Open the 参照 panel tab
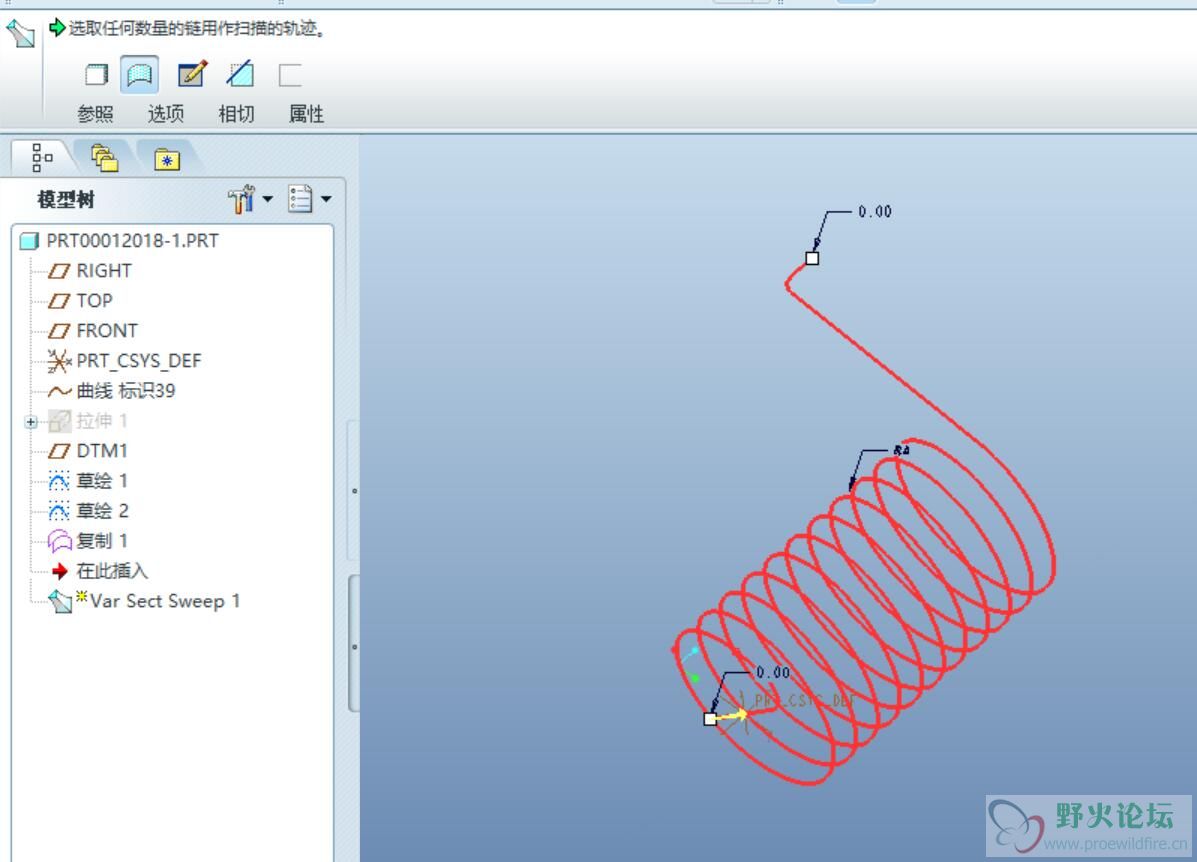Screen dimensions: 1197x862 pyautogui.click(x=95, y=114)
